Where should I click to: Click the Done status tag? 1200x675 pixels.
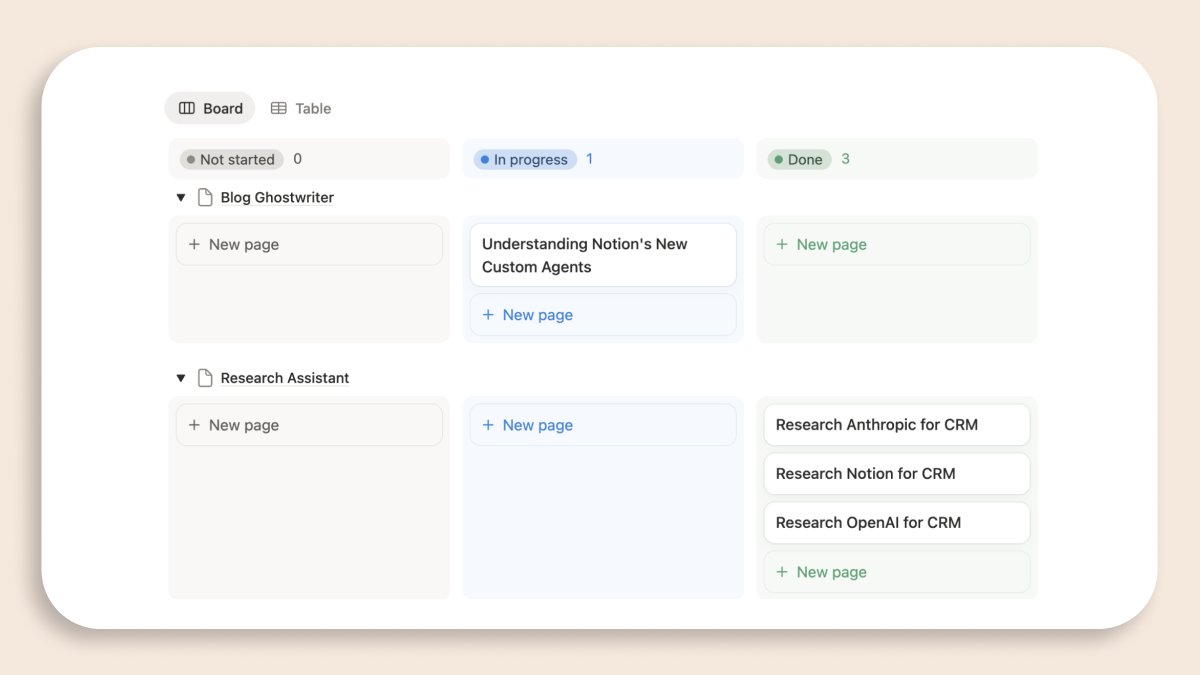799,159
